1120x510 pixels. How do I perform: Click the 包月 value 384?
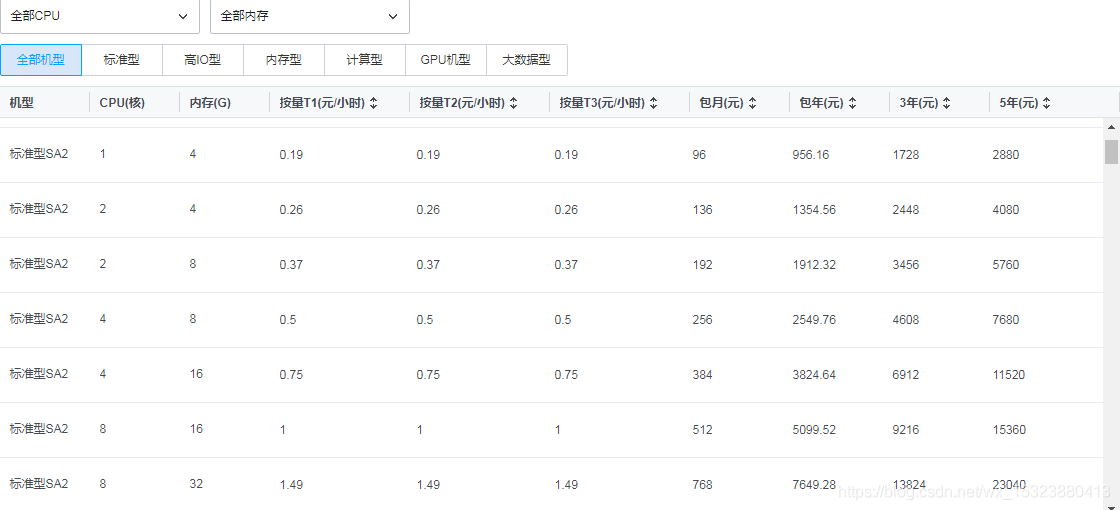702,374
